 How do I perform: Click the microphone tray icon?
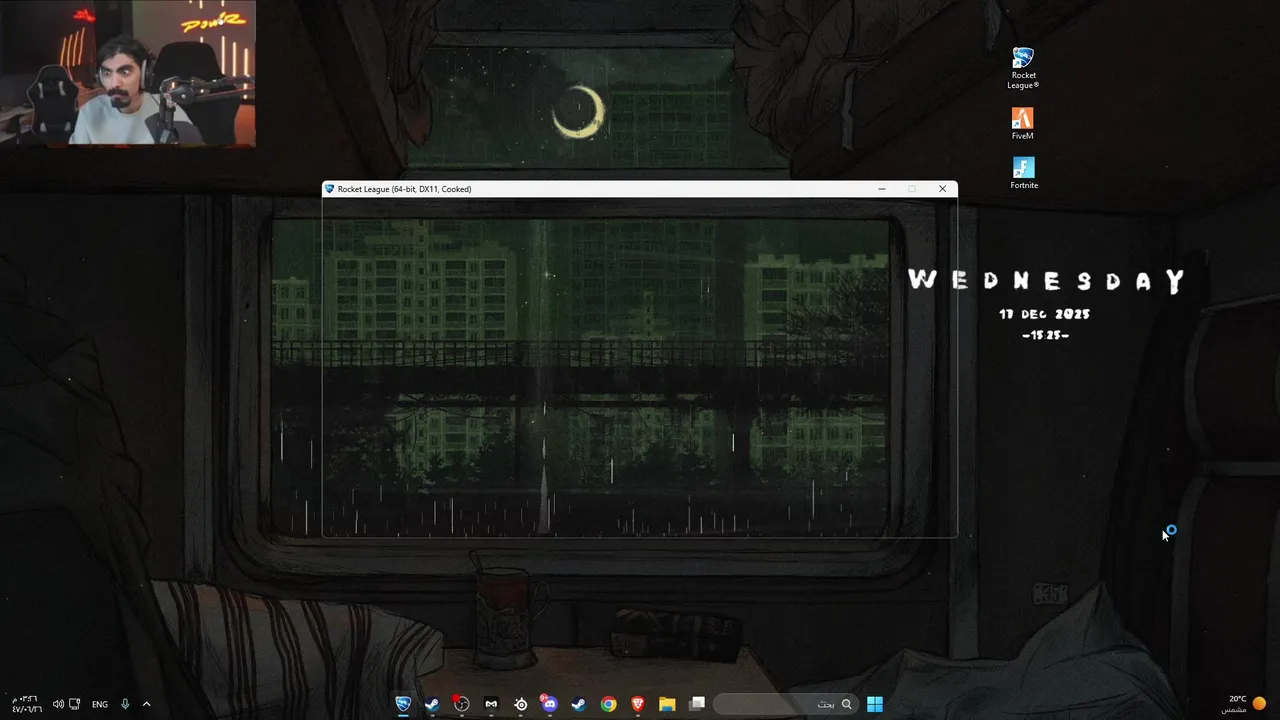tap(125, 704)
